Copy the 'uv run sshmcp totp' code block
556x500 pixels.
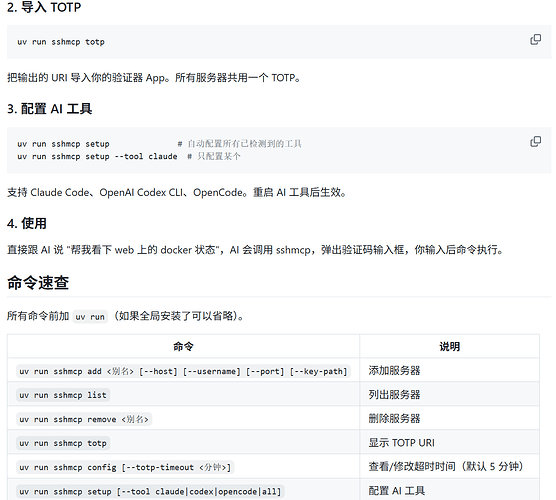pyautogui.click(x=535, y=39)
